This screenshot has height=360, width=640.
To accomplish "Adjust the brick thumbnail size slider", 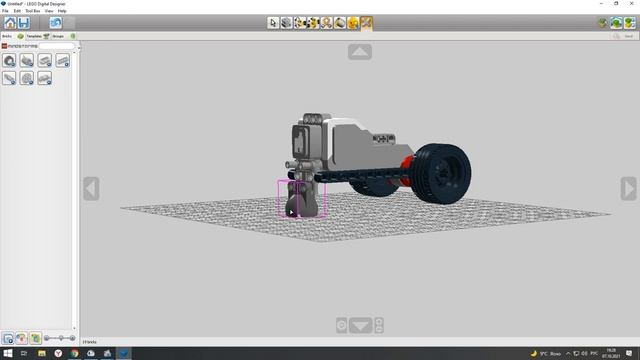I will pyautogui.click(x=60, y=338).
